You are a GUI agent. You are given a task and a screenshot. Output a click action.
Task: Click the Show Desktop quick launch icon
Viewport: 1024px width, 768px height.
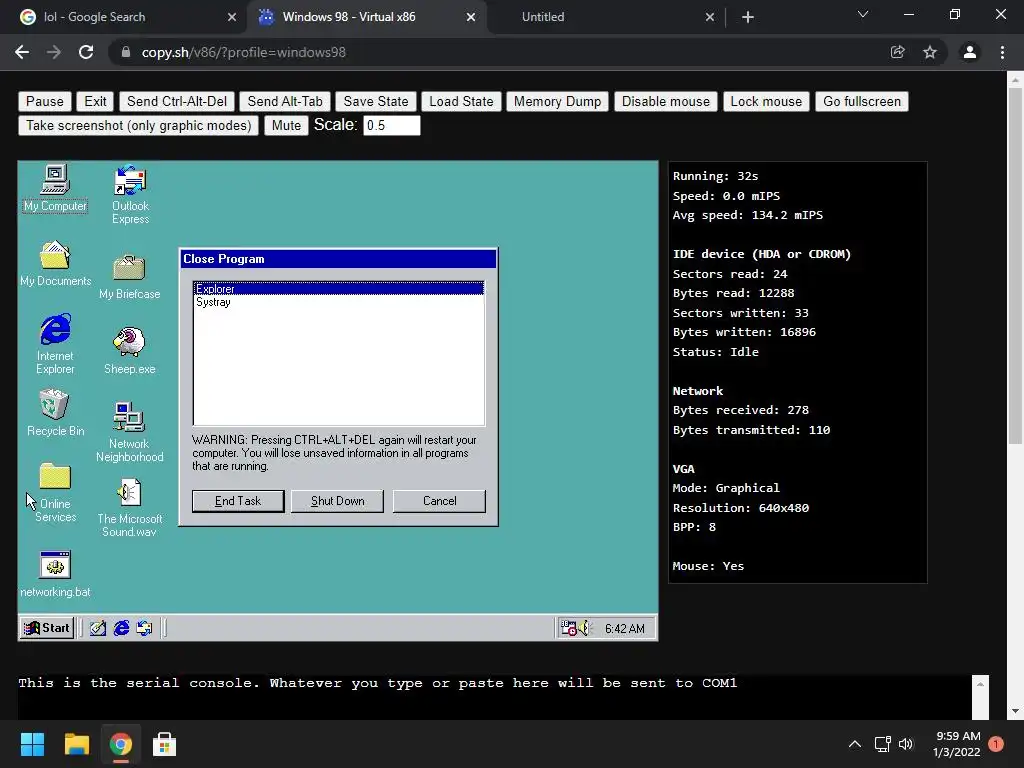click(x=98, y=628)
